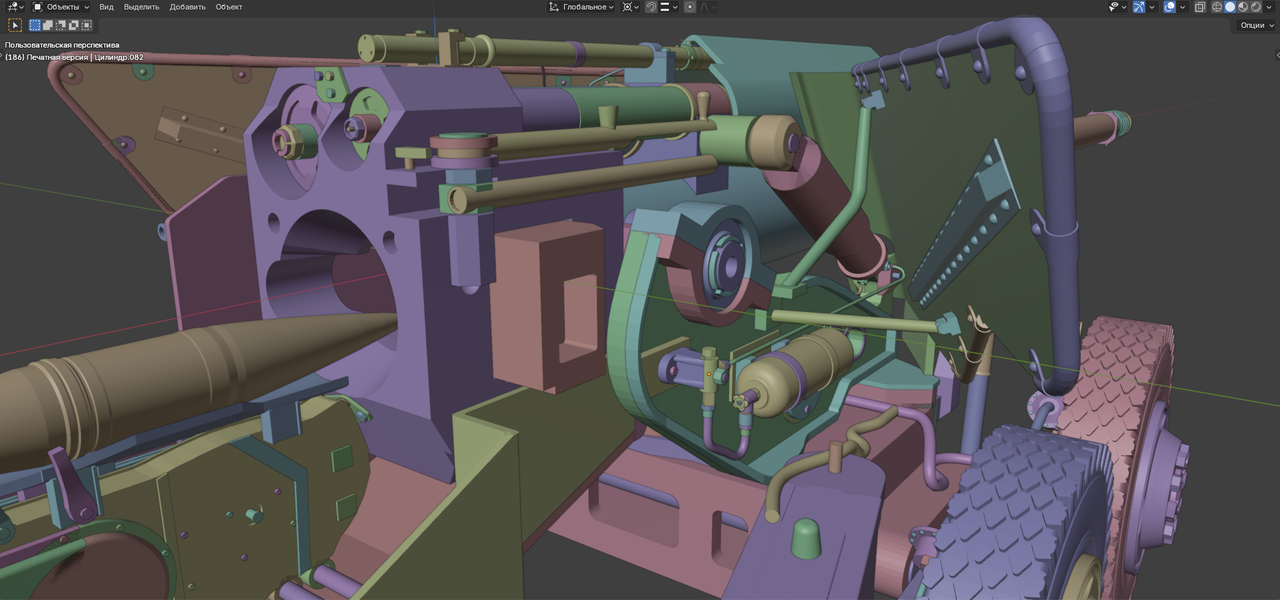Switch to material preview shading
This screenshot has height=600, width=1280.
(1243, 7)
